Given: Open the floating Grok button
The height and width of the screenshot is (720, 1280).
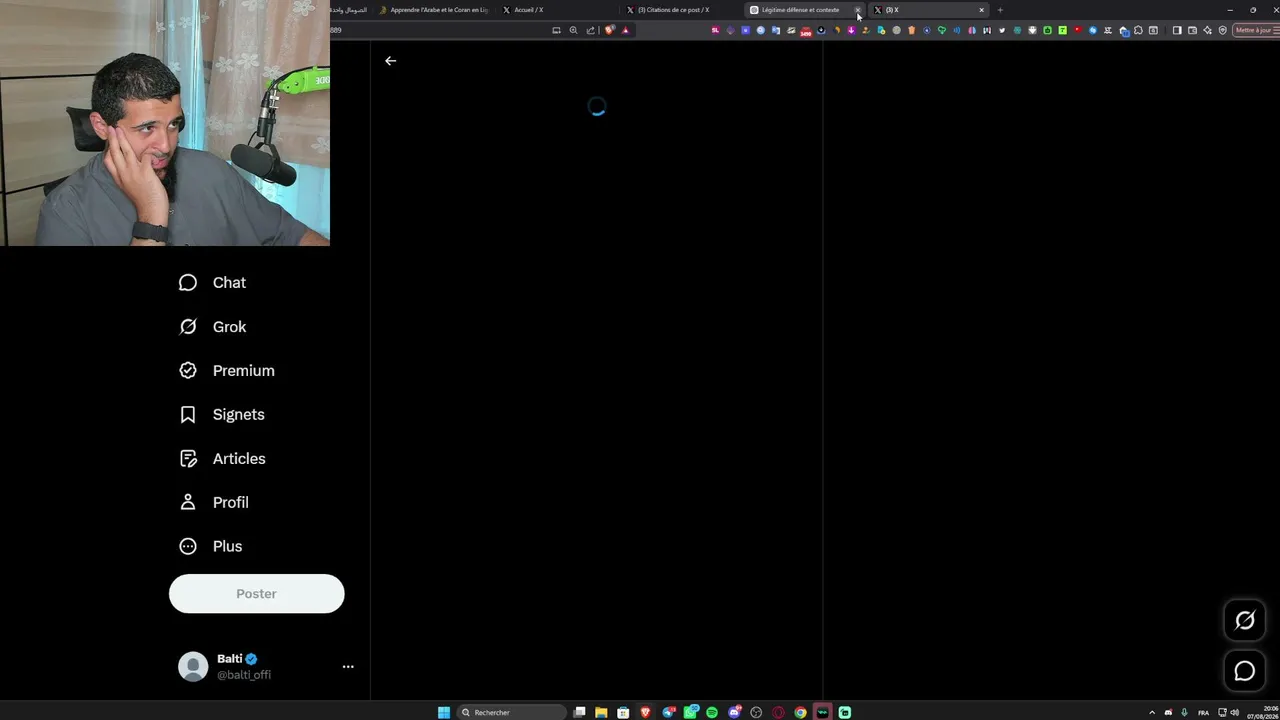Looking at the screenshot, I should pos(1245,621).
